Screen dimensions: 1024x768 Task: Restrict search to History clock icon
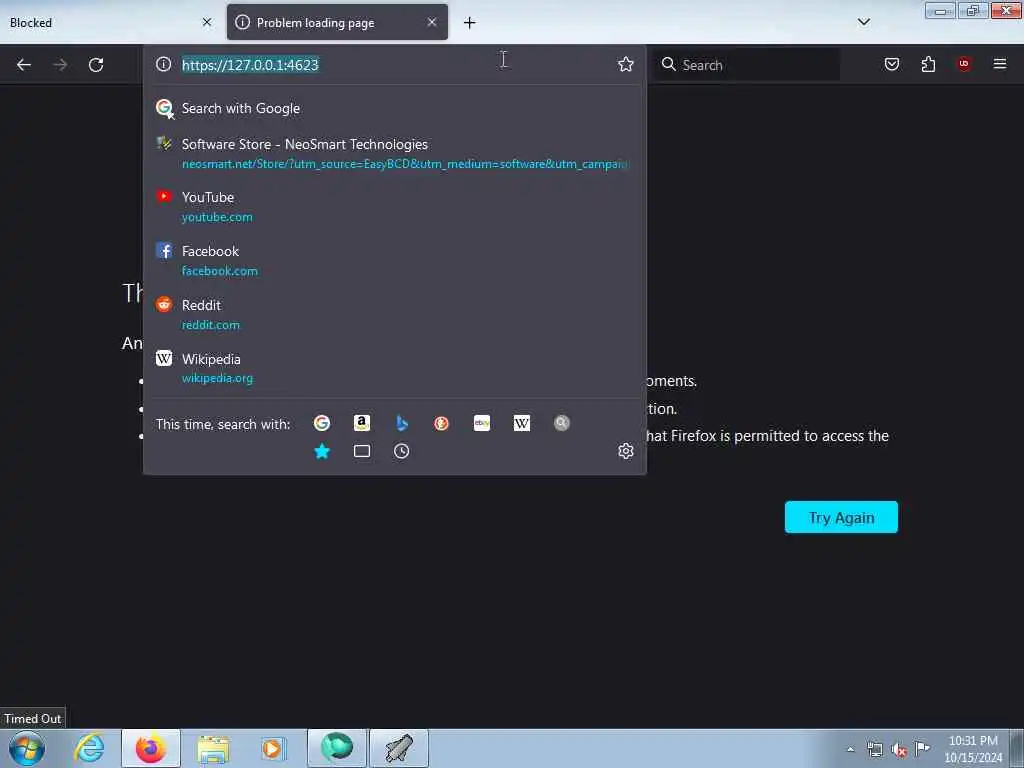[x=402, y=451]
